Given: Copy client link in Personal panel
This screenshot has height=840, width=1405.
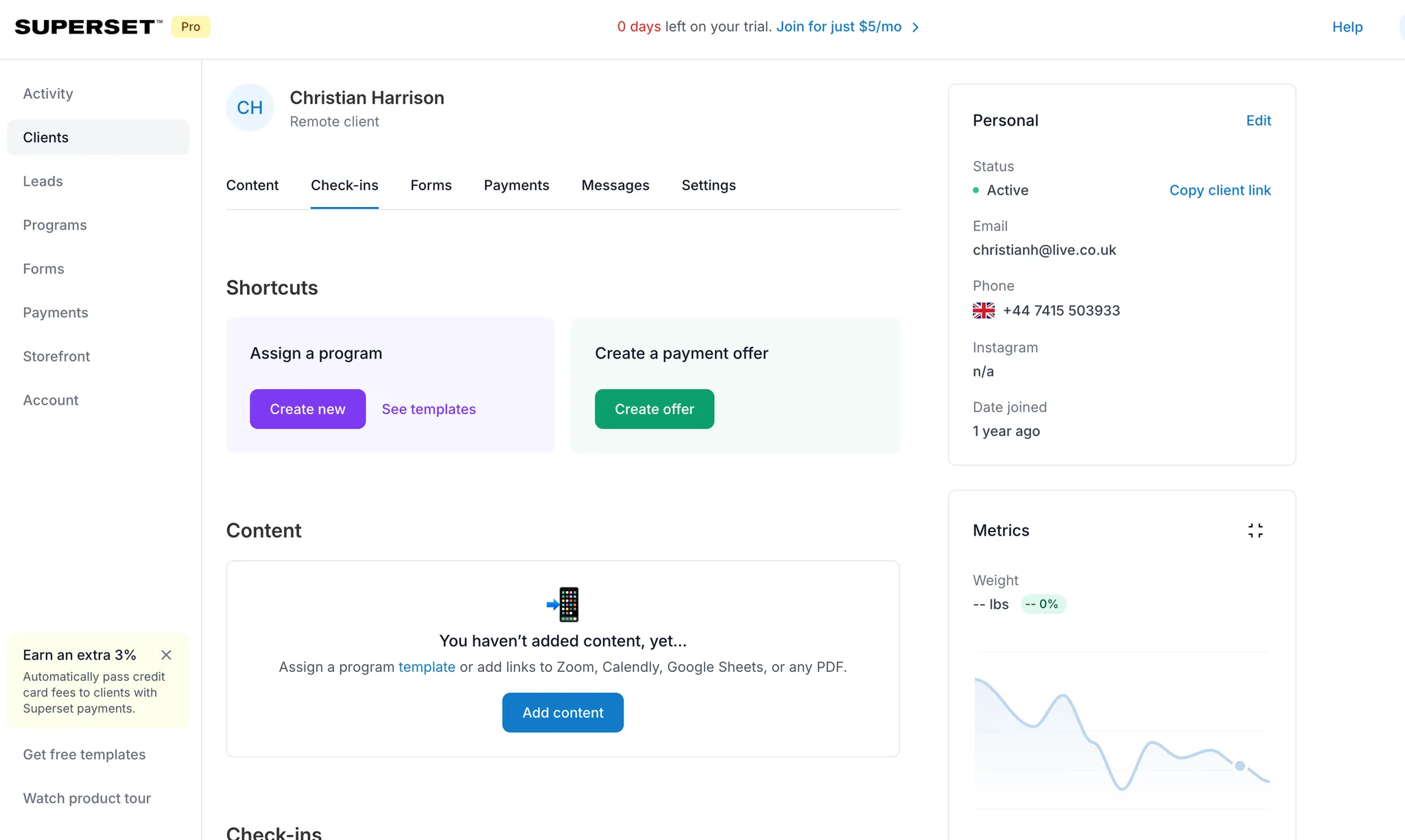Looking at the screenshot, I should pos(1220,190).
